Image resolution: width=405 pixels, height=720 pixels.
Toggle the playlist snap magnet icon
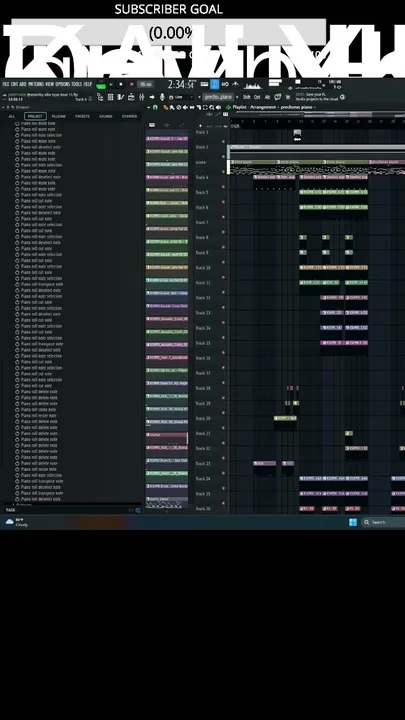click(x=155, y=107)
